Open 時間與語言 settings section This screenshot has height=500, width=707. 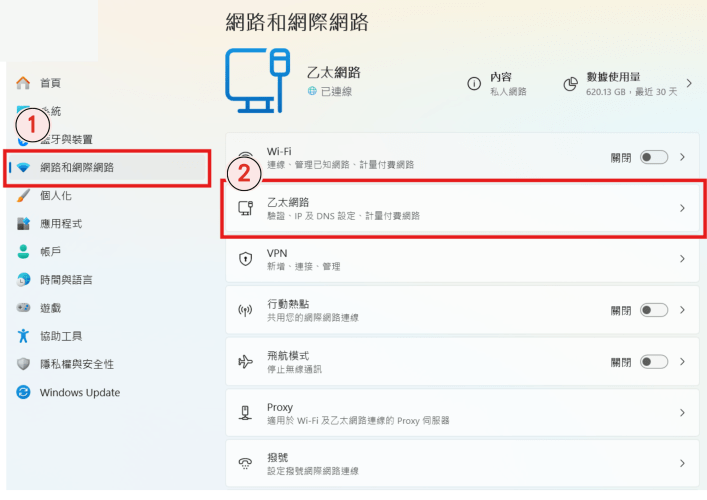point(66,280)
